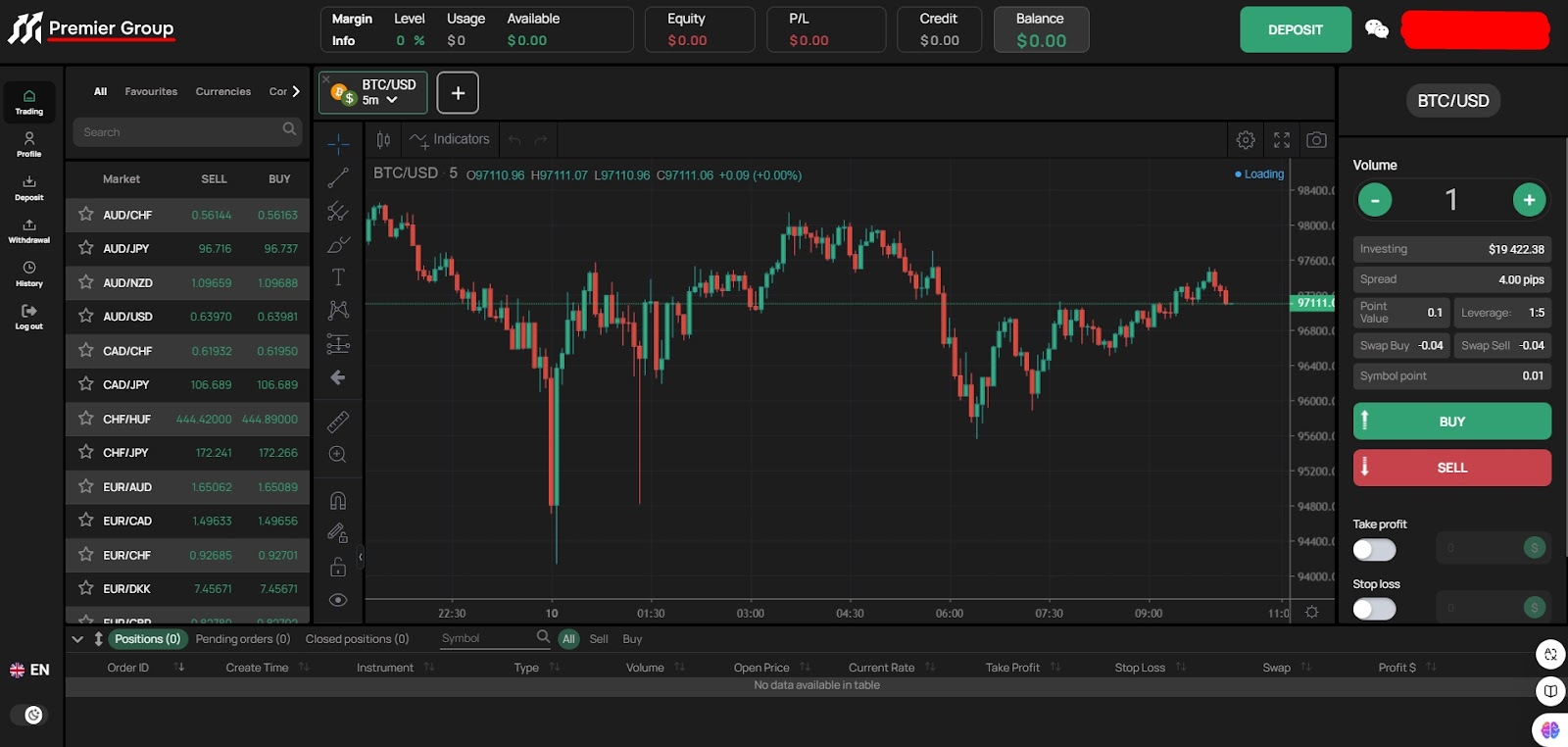The height and width of the screenshot is (747, 1568).
Task: Favourite EUR/AUD with its star
Action: pos(86,486)
